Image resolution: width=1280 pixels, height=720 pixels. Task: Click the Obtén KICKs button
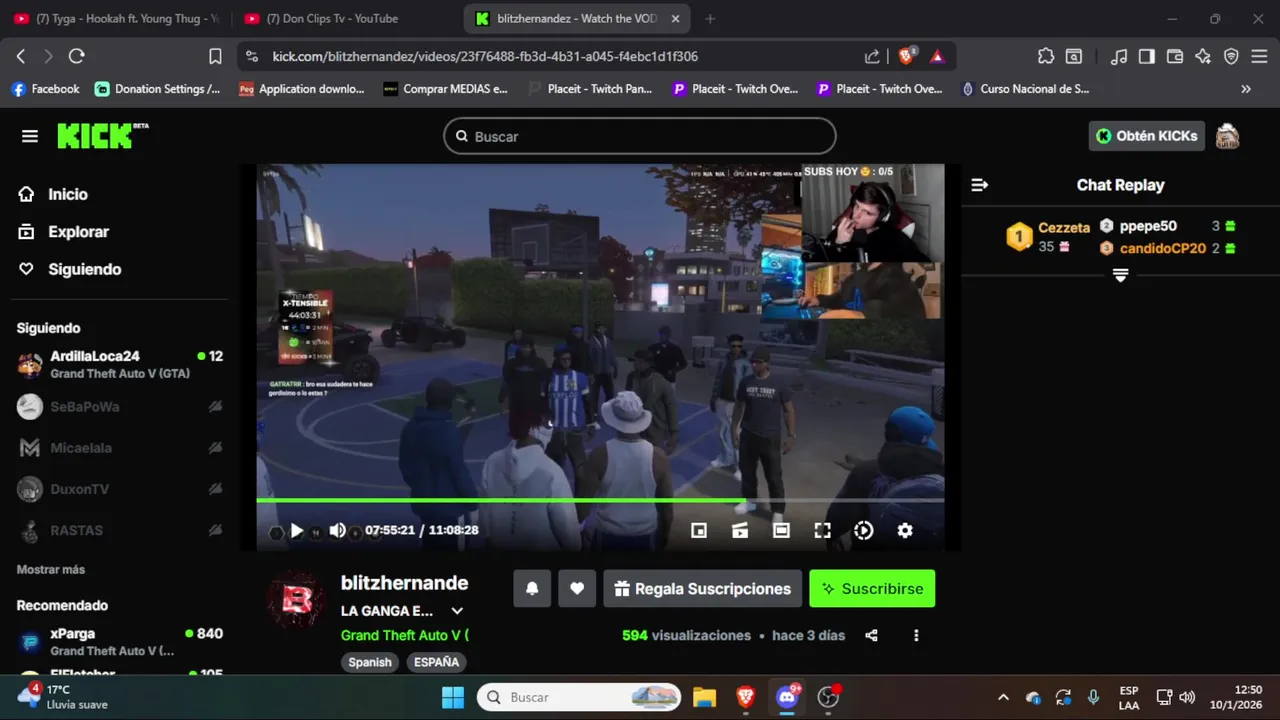[x=1147, y=136]
